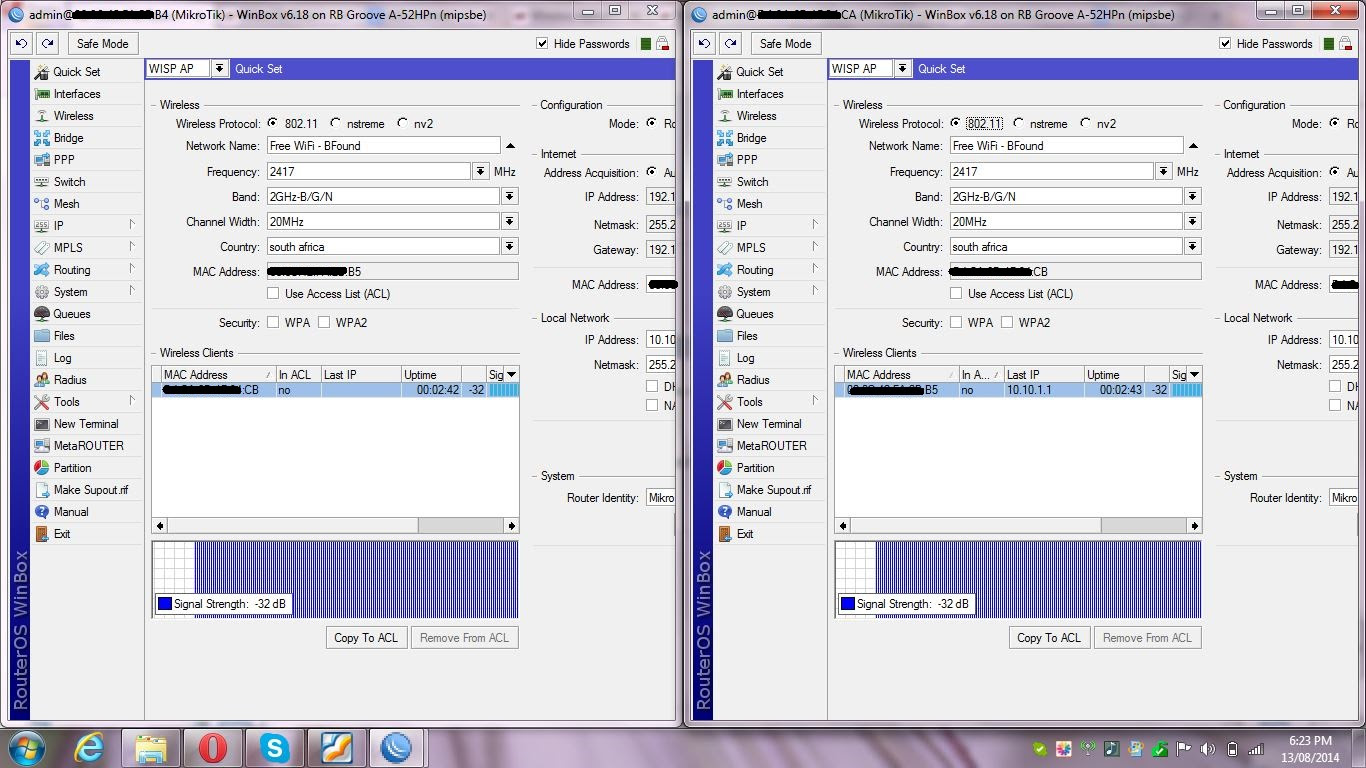Collapse Network Name arrow in left window
This screenshot has width=1366, height=768.
(x=510, y=146)
